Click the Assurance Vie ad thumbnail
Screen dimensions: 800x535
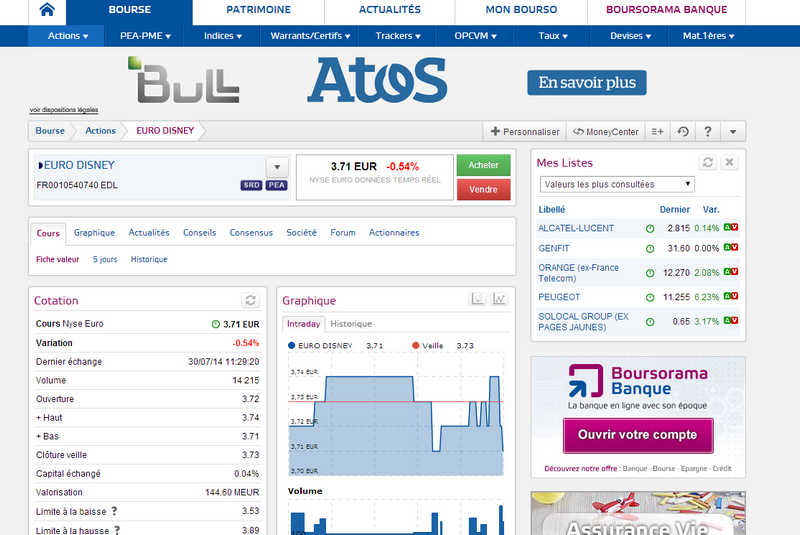(638, 513)
